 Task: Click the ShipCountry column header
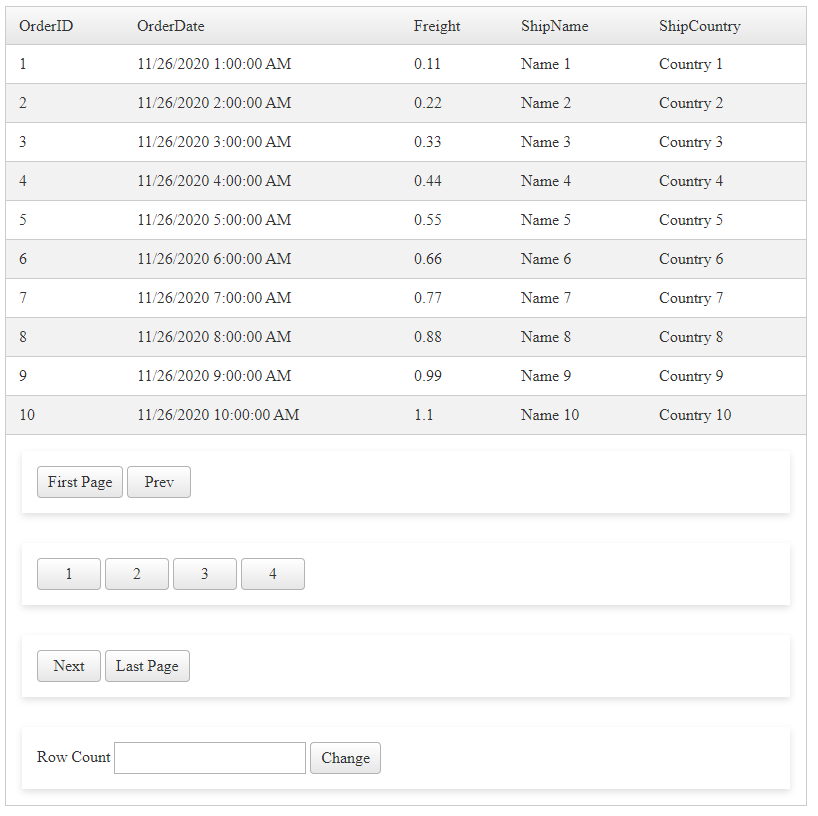pyautogui.click(x=699, y=26)
